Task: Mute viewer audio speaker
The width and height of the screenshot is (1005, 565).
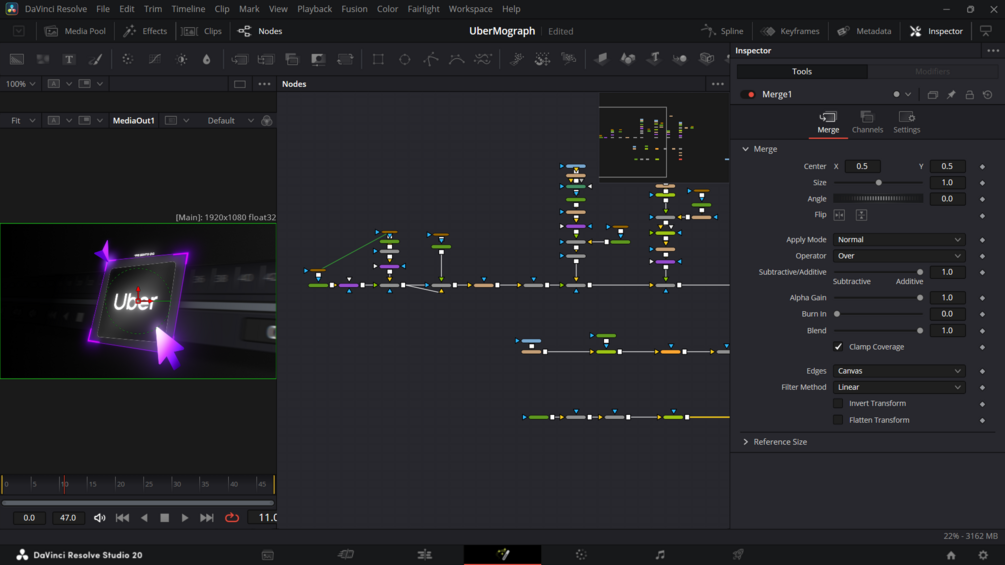Action: (99, 518)
